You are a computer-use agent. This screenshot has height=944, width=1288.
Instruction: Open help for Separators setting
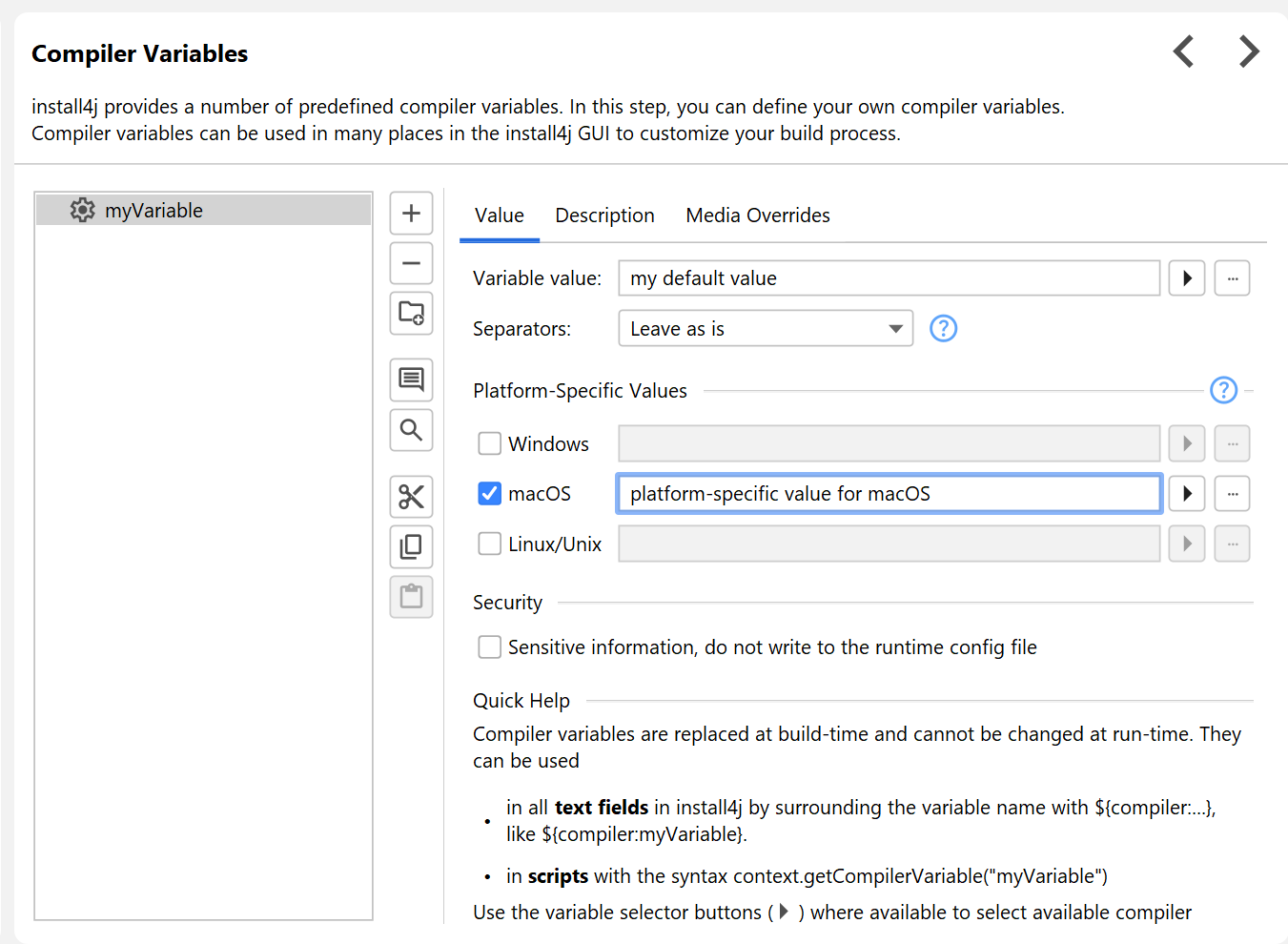point(943,328)
